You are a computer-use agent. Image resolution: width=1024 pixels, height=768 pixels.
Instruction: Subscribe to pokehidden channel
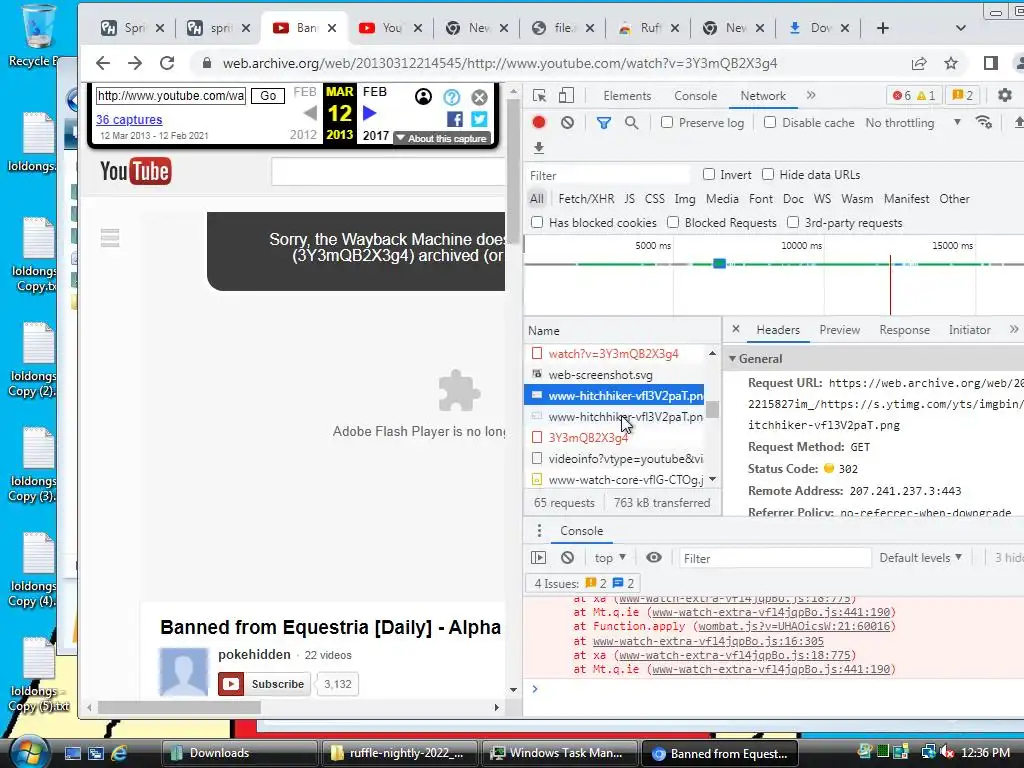pos(264,684)
